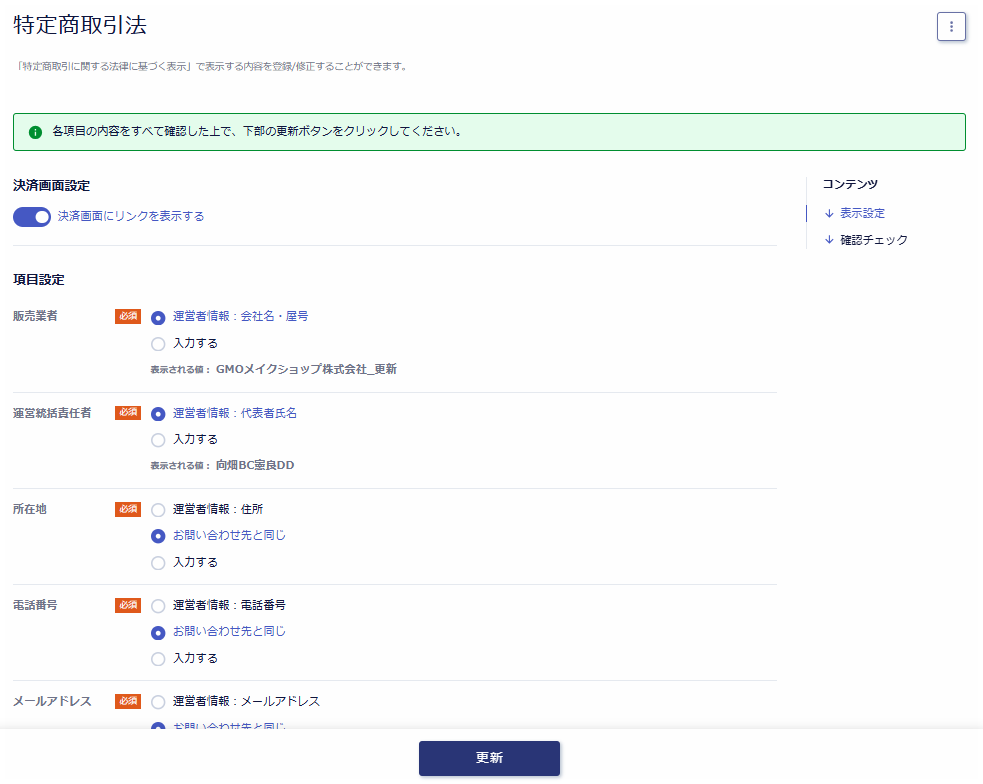
Task: Pick お問い合わせ先と同じ for 所在地
Action: point(158,536)
